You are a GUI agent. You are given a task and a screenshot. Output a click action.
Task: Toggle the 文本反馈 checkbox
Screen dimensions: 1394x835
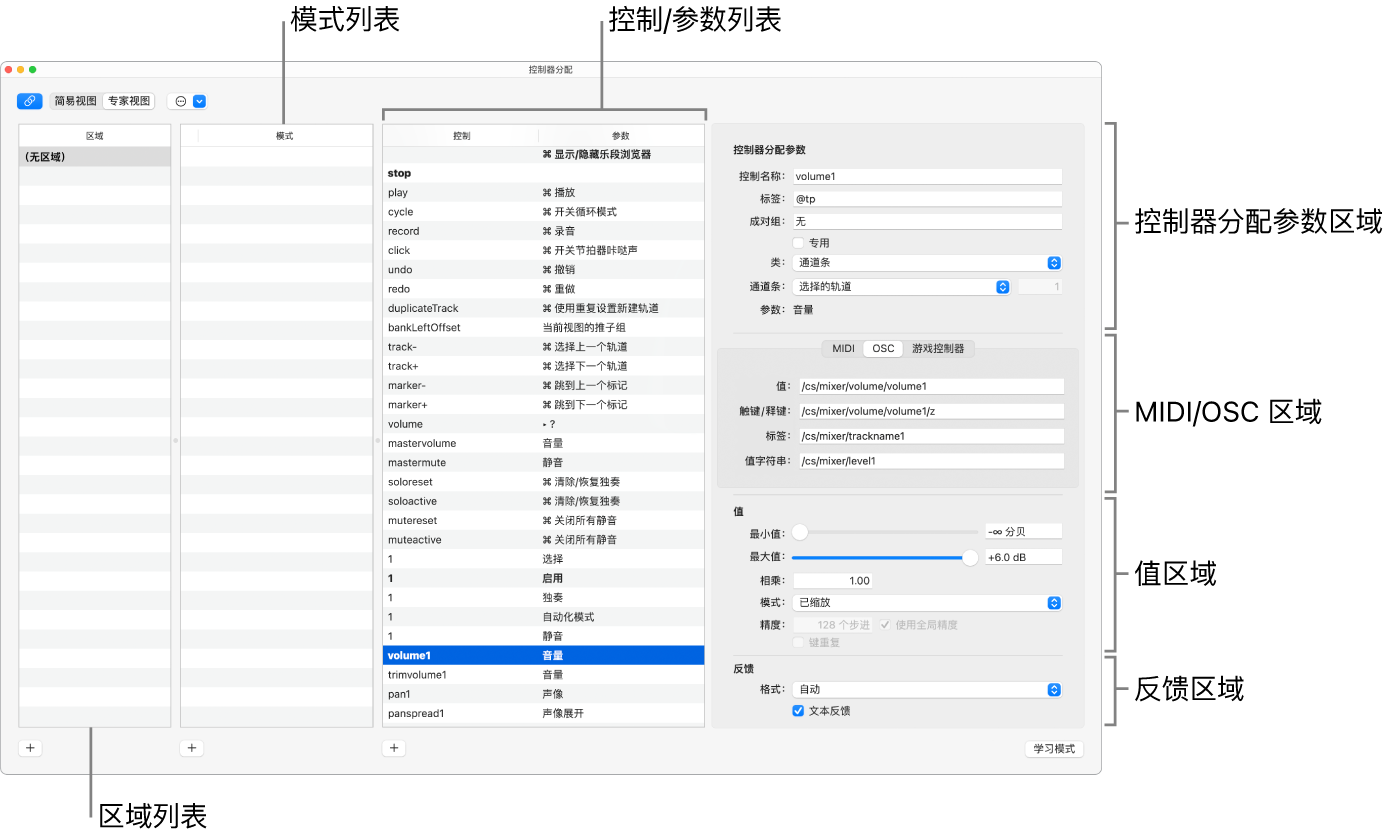tap(798, 711)
